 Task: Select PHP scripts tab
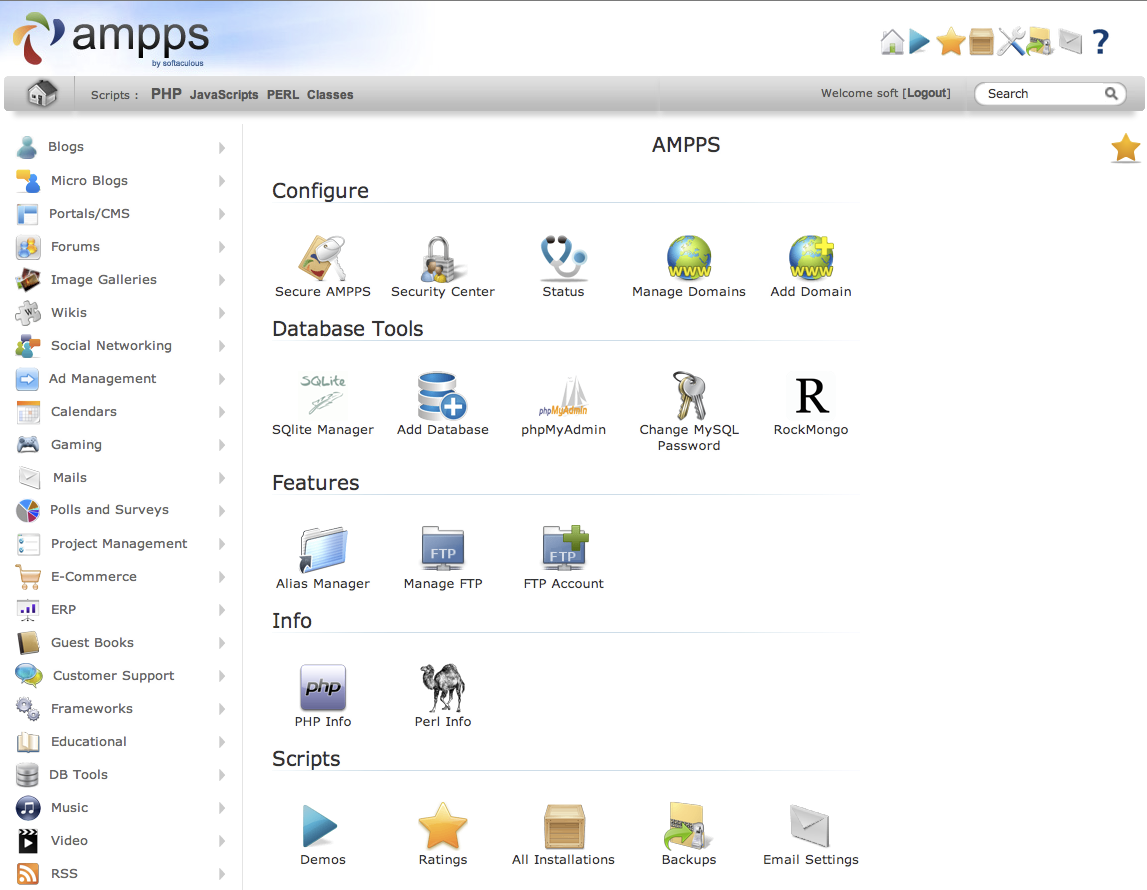pyautogui.click(x=166, y=94)
